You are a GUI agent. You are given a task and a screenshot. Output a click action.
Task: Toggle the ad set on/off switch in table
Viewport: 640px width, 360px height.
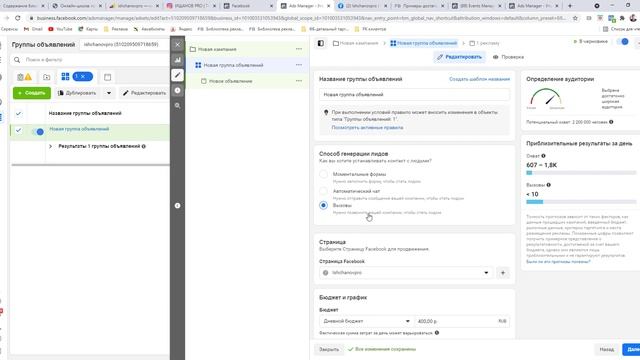click(x=38, y=131)
